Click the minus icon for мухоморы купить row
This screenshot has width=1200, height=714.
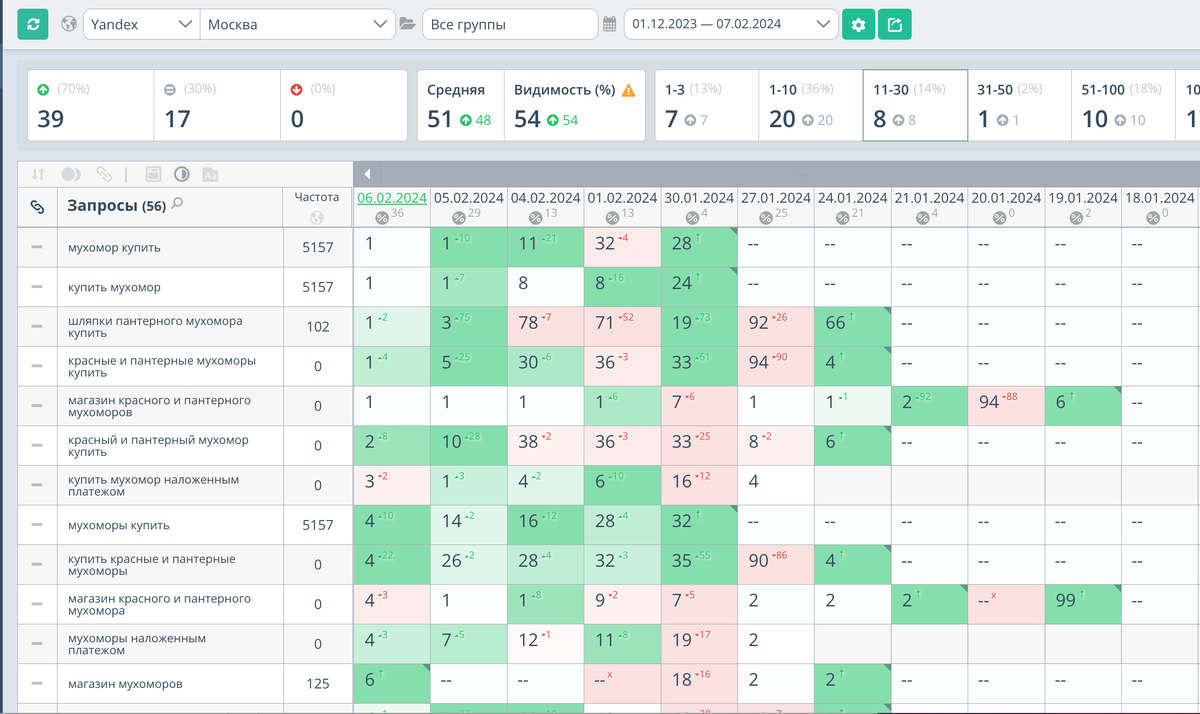37,525
